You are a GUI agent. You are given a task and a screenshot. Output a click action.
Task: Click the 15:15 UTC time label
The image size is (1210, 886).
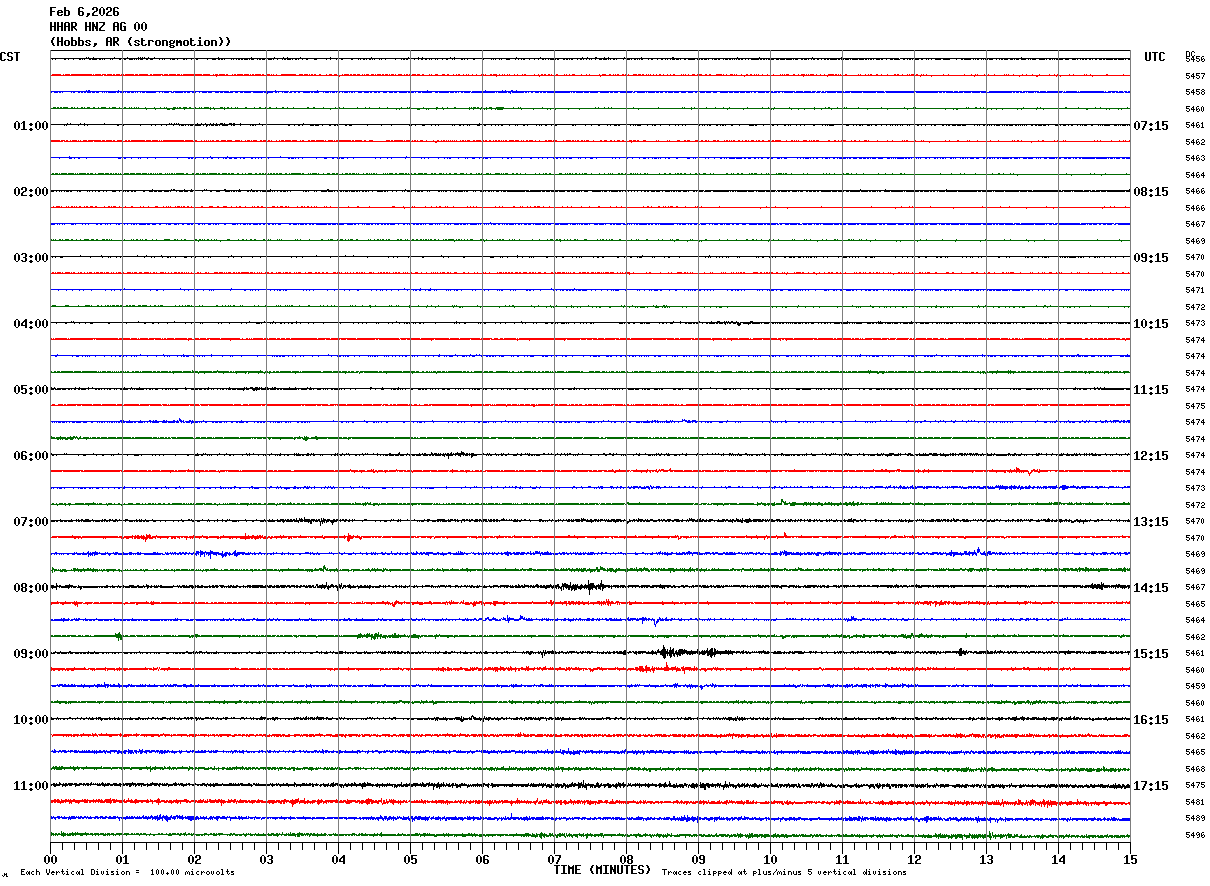point(1151,654)
